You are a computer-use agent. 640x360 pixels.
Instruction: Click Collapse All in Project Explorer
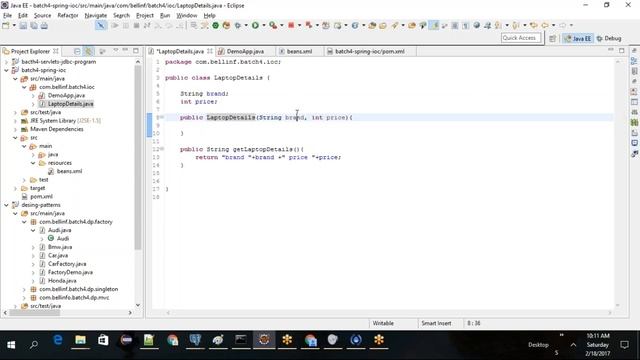click(x=77, y=51)
